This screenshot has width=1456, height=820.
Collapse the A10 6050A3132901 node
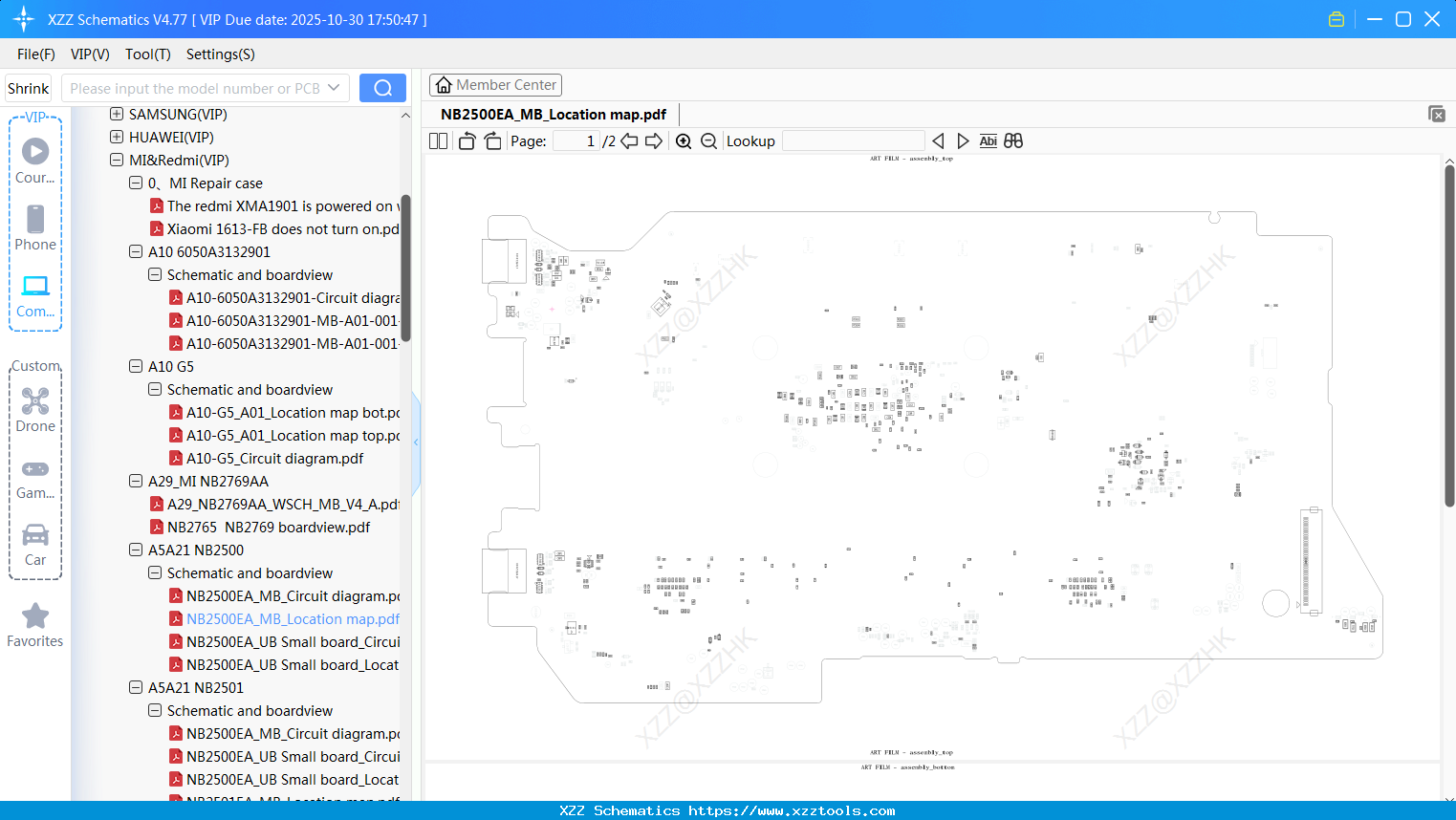point(136,252)
